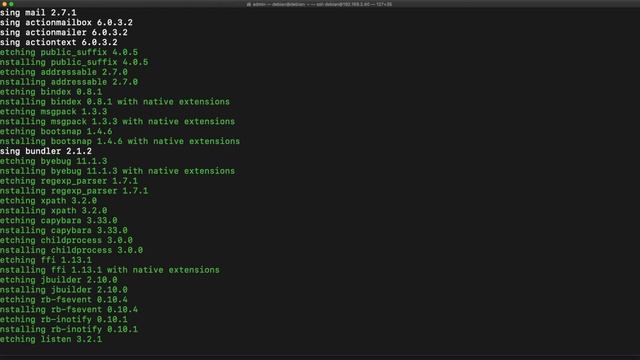The image size is (640, 360).
Task: Click 'nstalling msgpack 1.3.3 with native extensions'
Action: pos(118,121)
